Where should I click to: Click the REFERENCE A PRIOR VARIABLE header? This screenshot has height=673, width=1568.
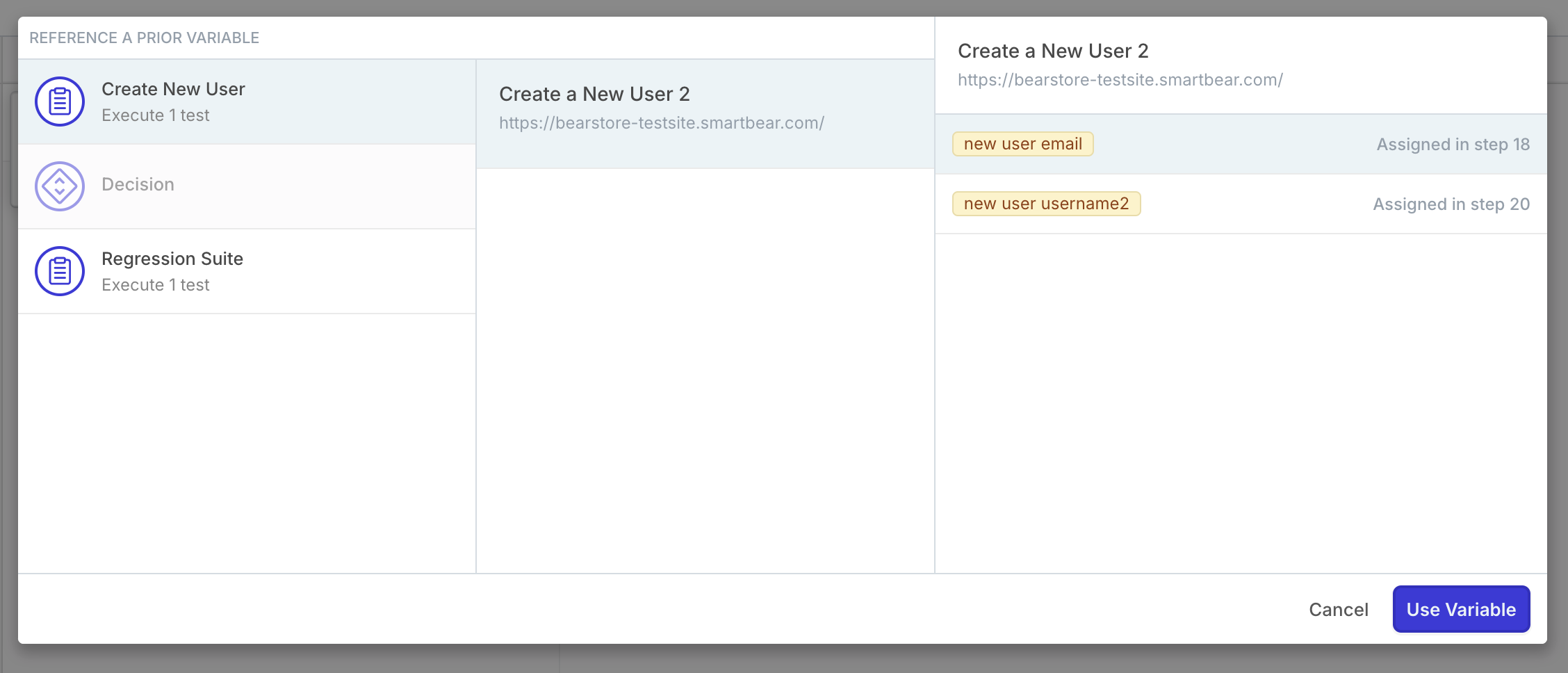[145, 38]
